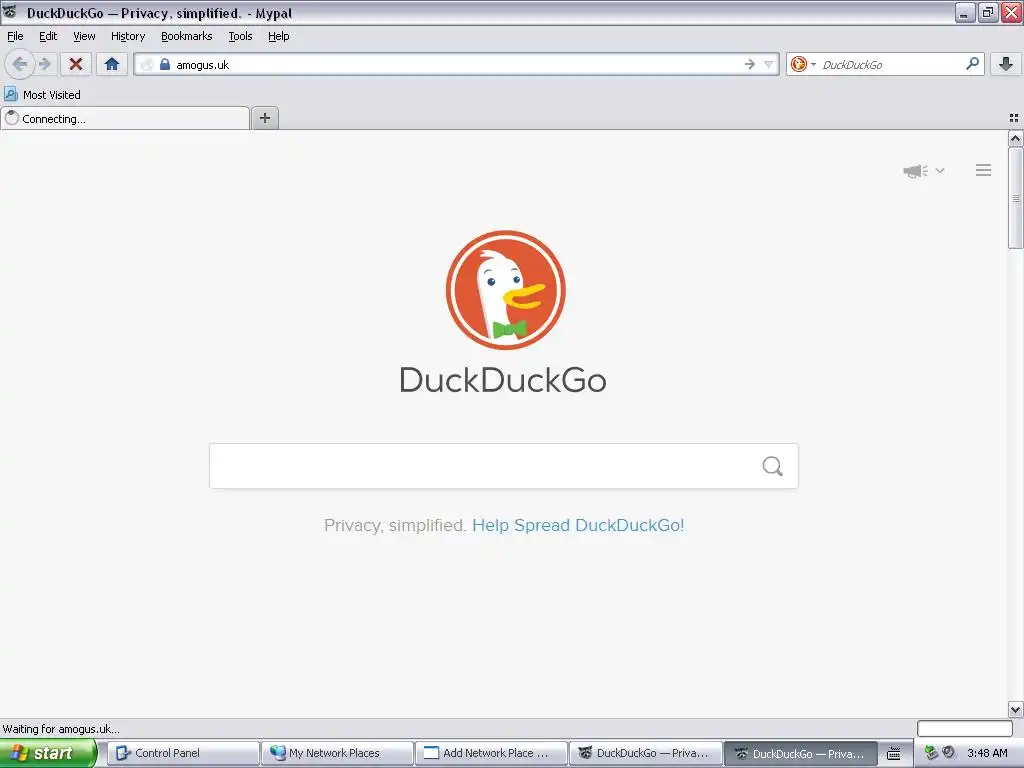Switch to Control Panel taskbar window
1024x768 pixels.
[183, 753]
